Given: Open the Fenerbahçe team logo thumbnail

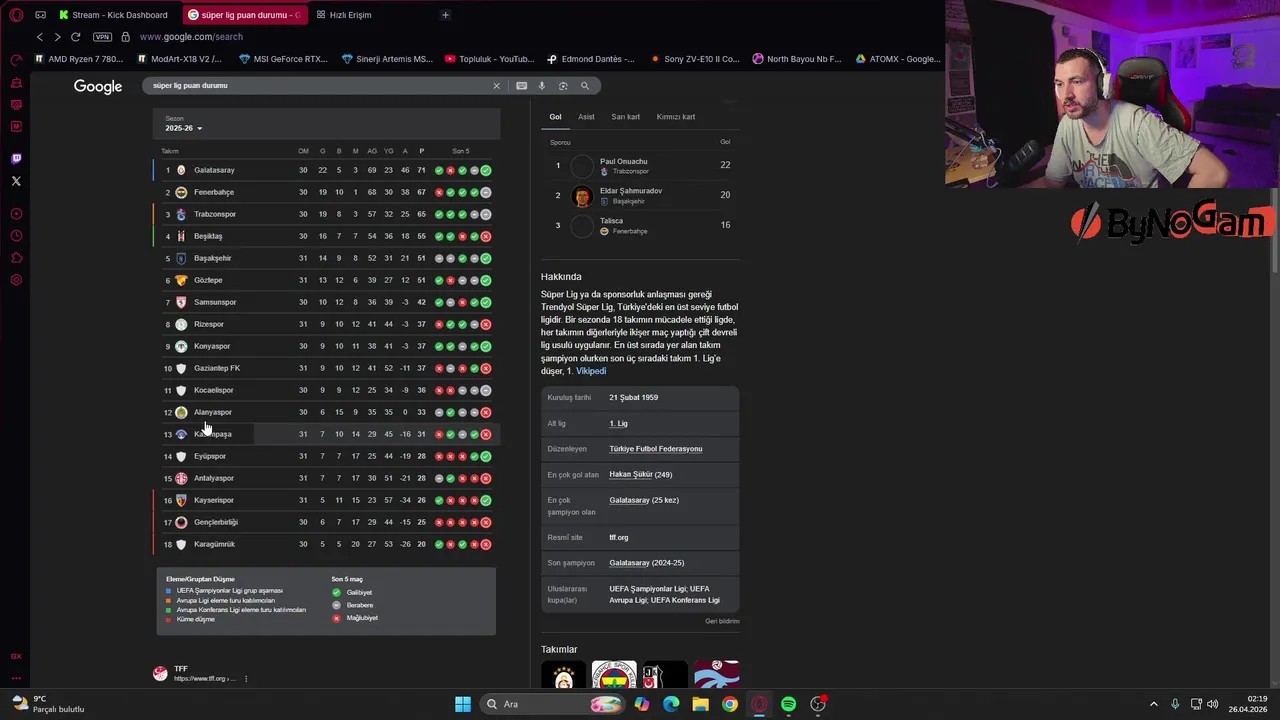Looking at the screenshot, I should pyautogui.click(x=614, y=675).
